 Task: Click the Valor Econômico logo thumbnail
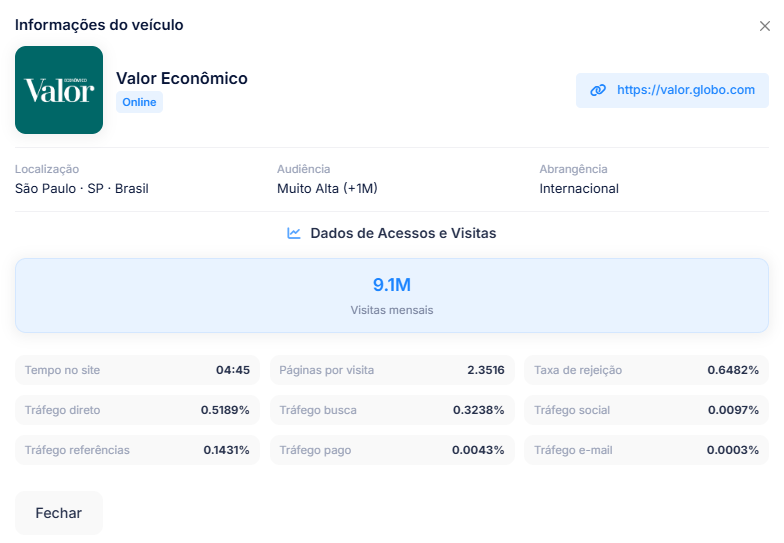click(x=59, y=90)
